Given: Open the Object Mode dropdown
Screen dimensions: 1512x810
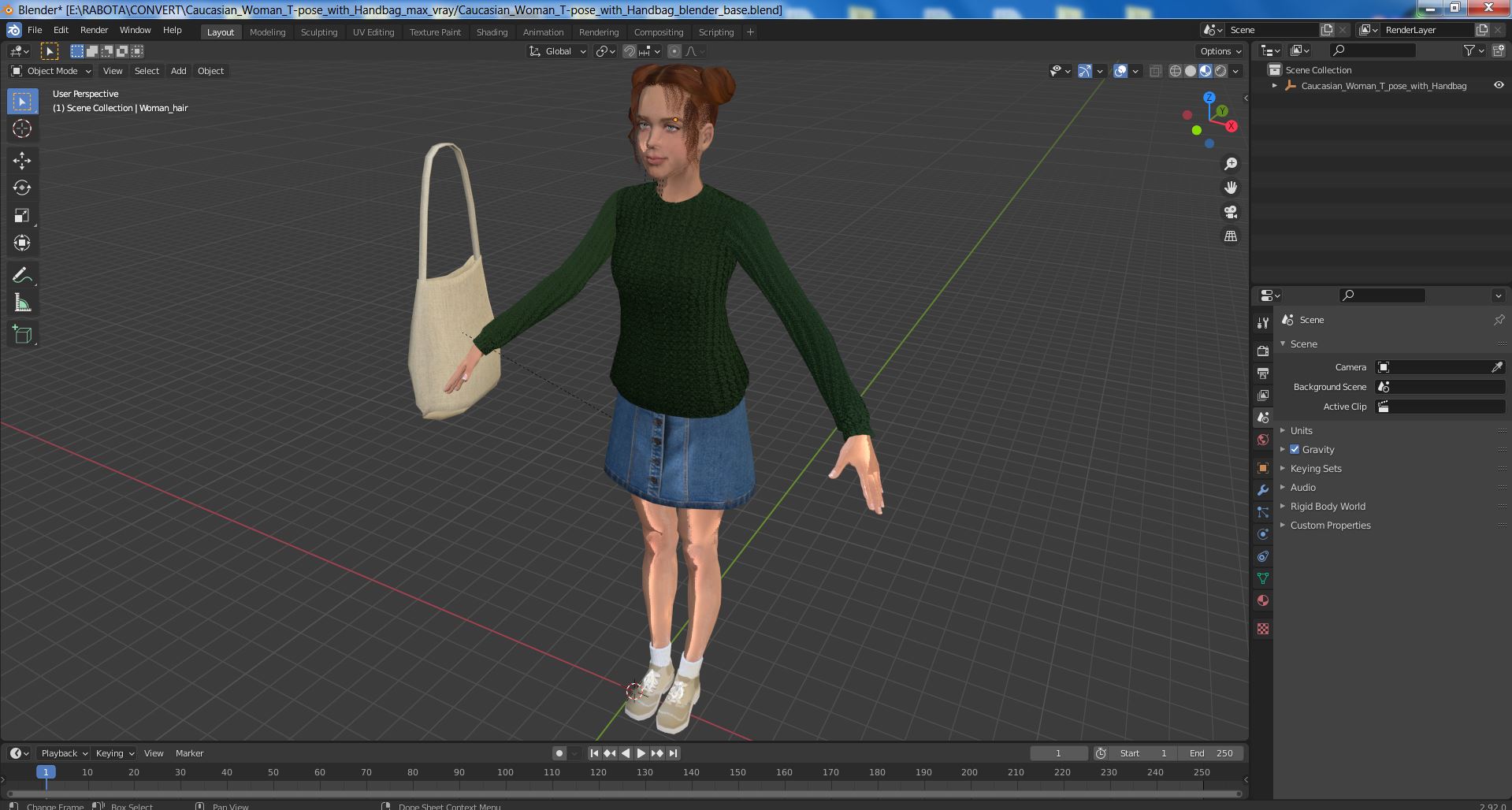Looking at the screenshot, I should 51,71.
